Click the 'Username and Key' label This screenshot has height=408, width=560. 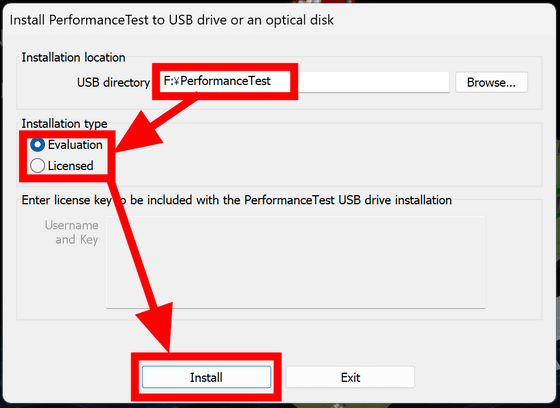(x=71, y=232)
